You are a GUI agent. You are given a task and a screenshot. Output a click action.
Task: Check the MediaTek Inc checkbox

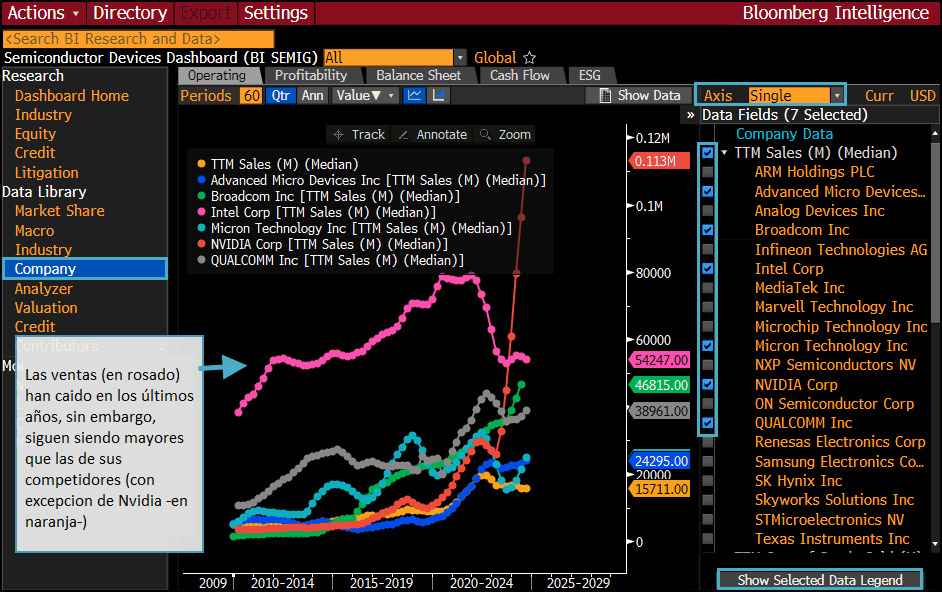[x=708, y=287]
